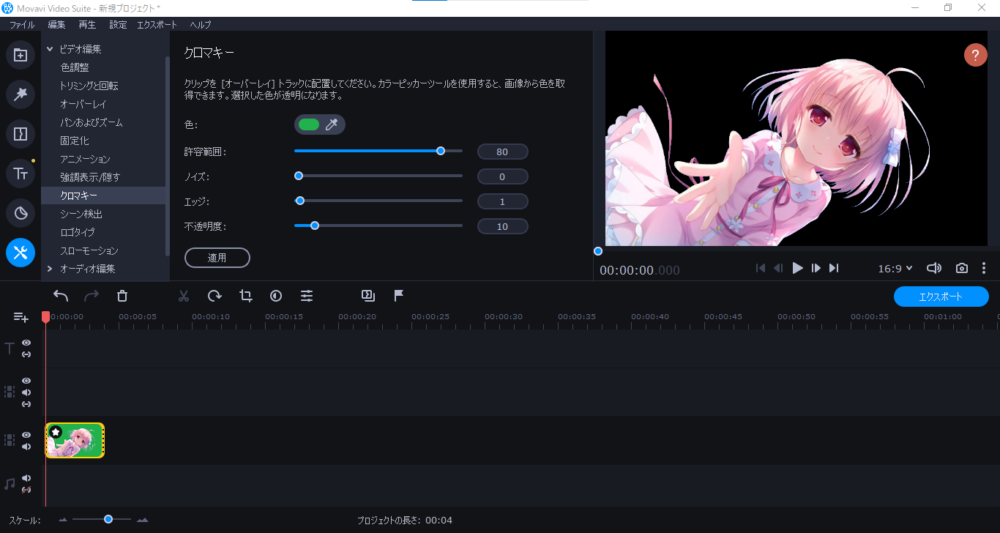Click the Undo arrow in timeline toolbar
Viewport: 1000px width, 533px height.
[x=61, y=296]
